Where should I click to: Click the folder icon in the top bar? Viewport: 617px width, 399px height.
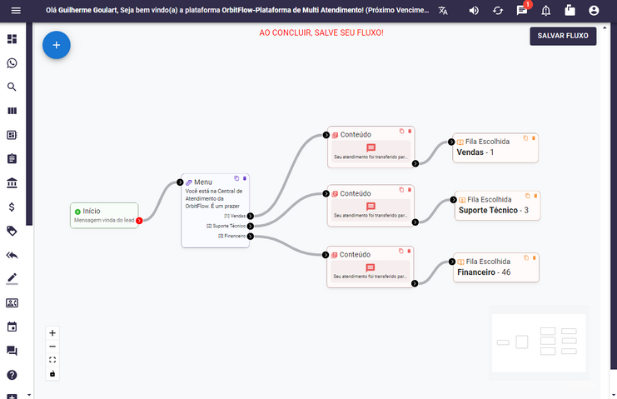click(570, 10)
